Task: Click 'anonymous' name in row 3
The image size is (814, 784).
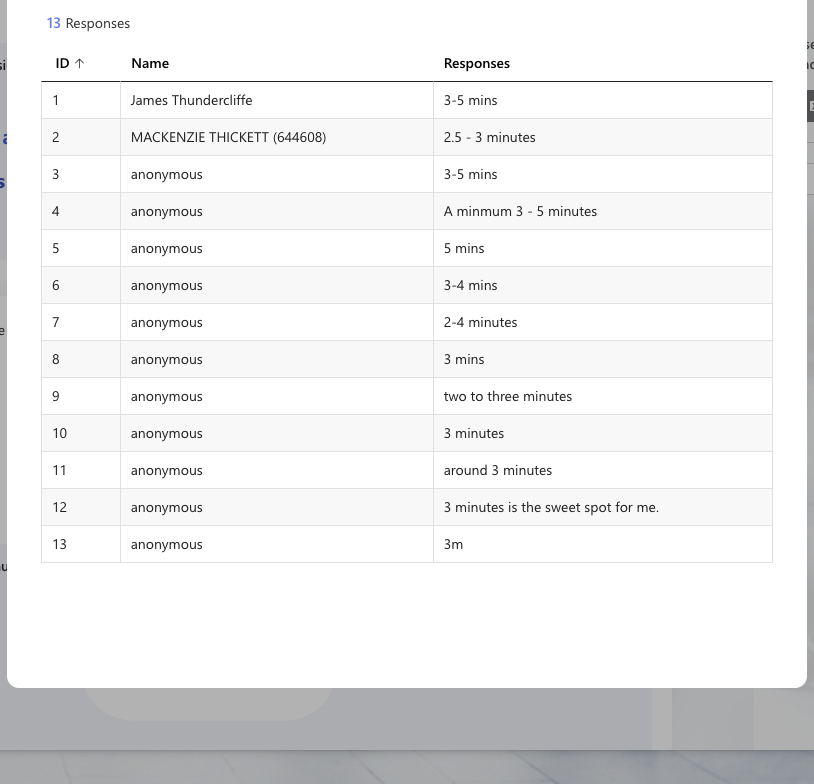Action: tap(167, 174)
